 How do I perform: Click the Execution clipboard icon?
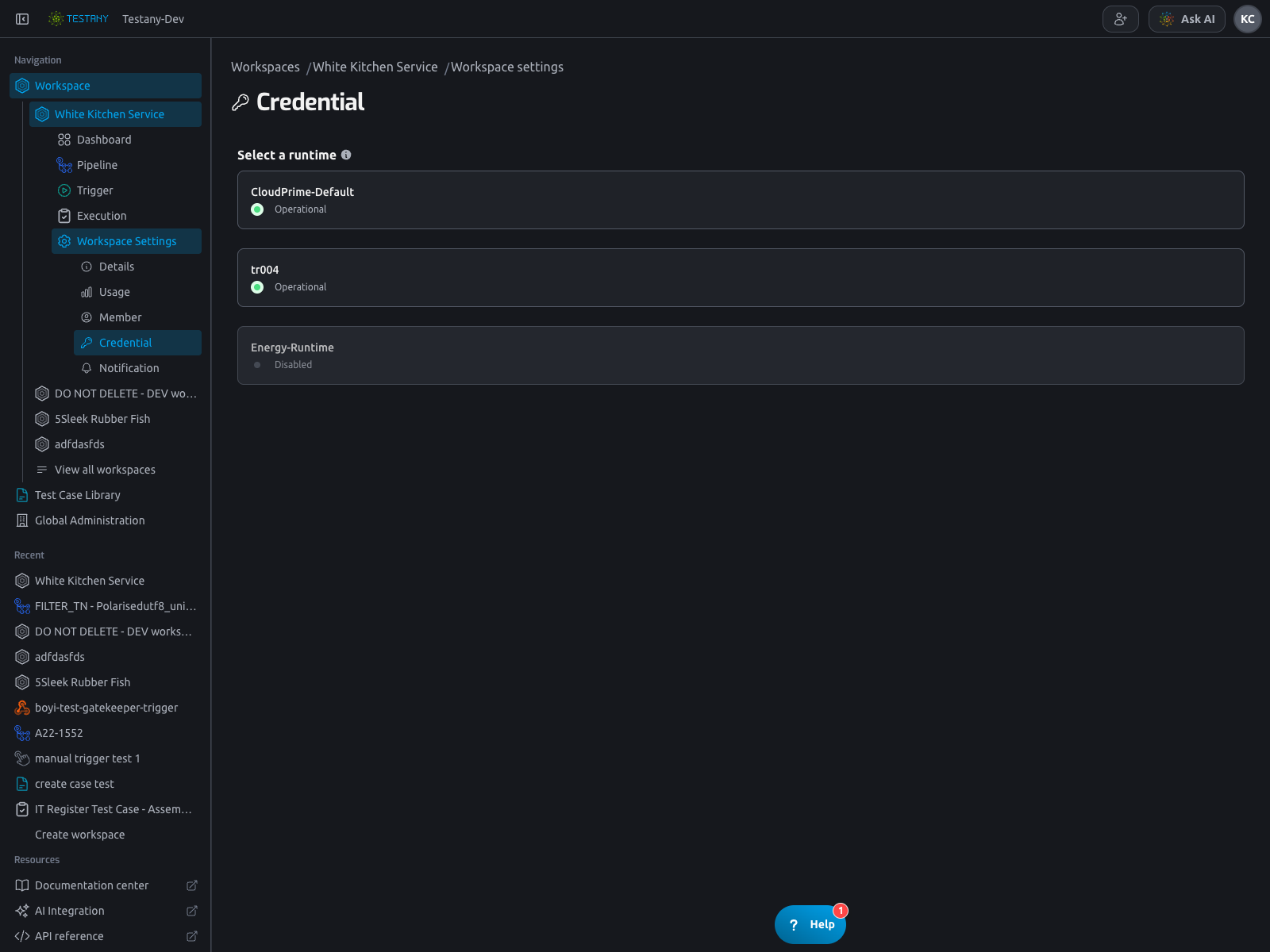pos(64,216)
